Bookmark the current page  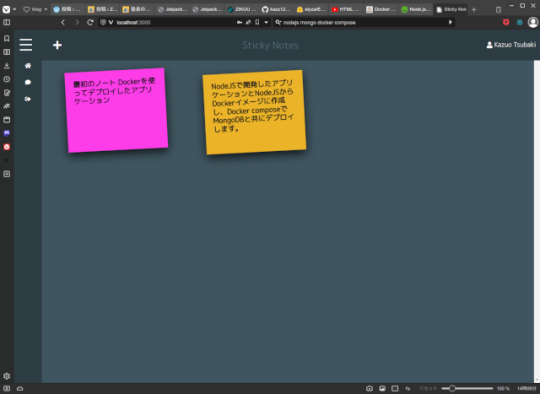[257, 22]
